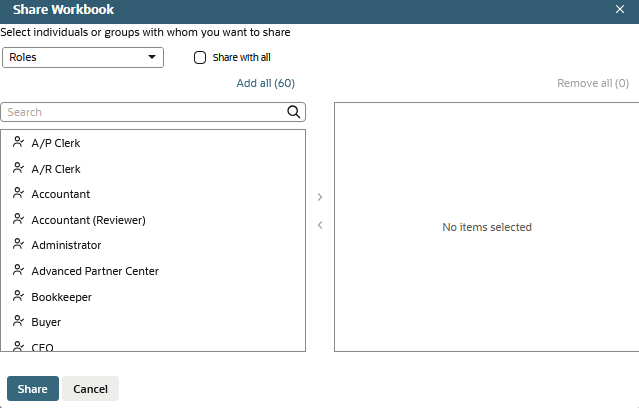Click the role icon beside Accountant
Image resolution: width=639 pixels, height=408 pixels.
pyautogui.click(x=18, y=193)
